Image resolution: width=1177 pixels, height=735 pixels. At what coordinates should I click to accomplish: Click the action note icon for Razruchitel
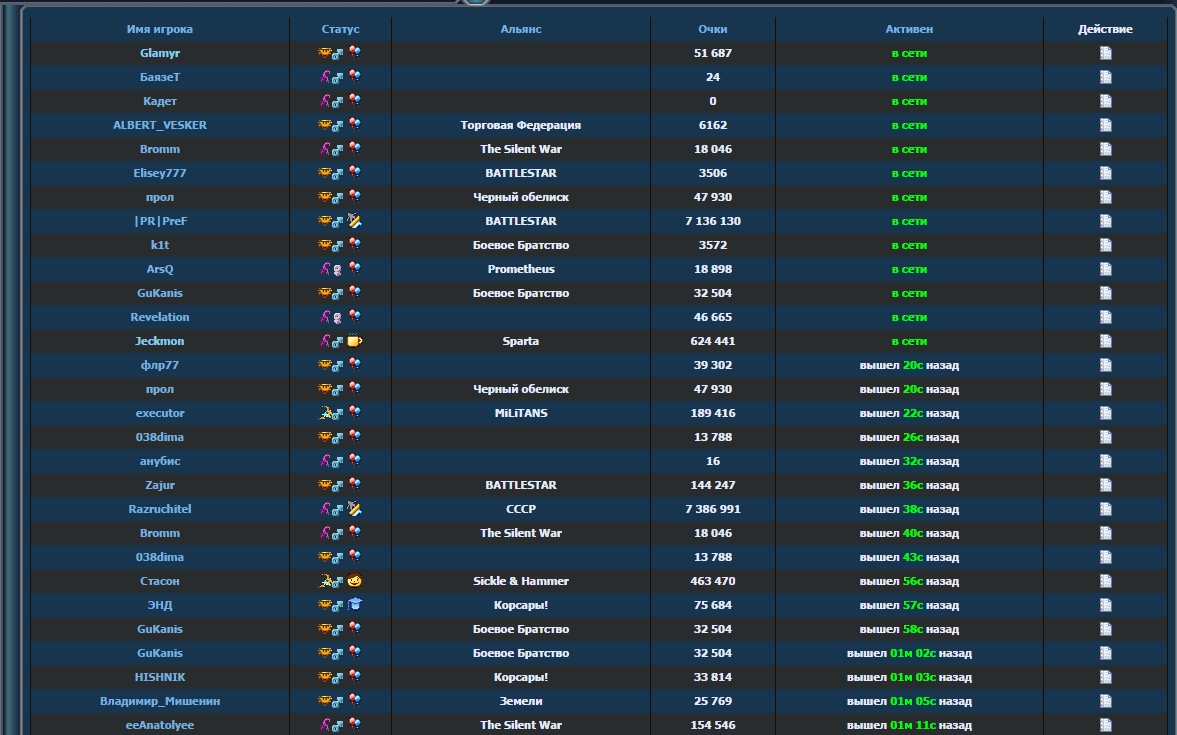coord(1105,509)
